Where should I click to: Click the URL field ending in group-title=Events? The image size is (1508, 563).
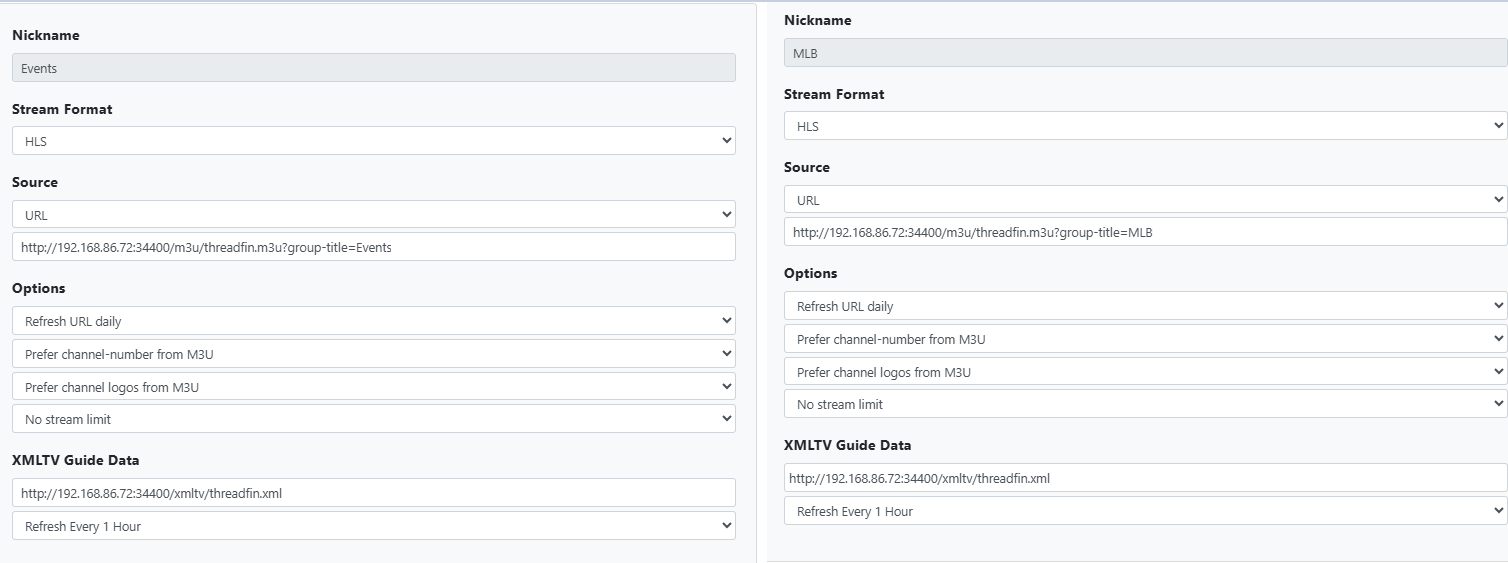coord(373,247)
